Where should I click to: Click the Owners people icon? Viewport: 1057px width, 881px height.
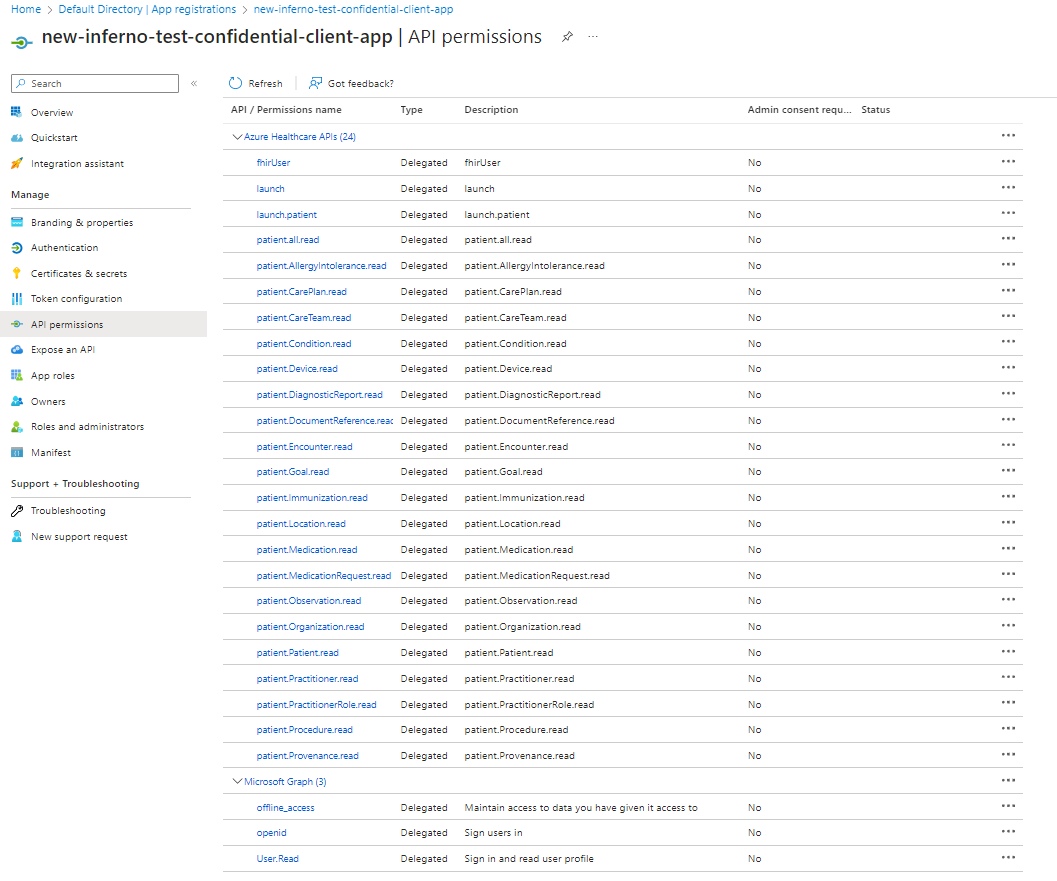coord(17,401)
